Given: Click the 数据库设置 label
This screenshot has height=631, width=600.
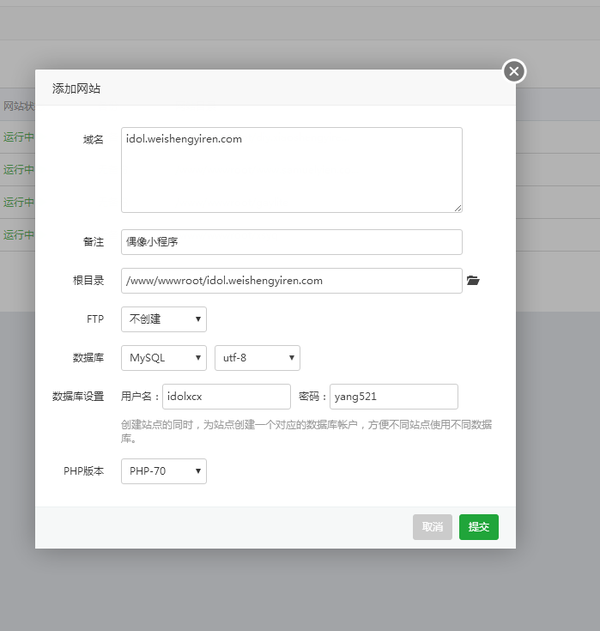Looking at the screenshot, I should pyautogui.click(x=78, y=396).
